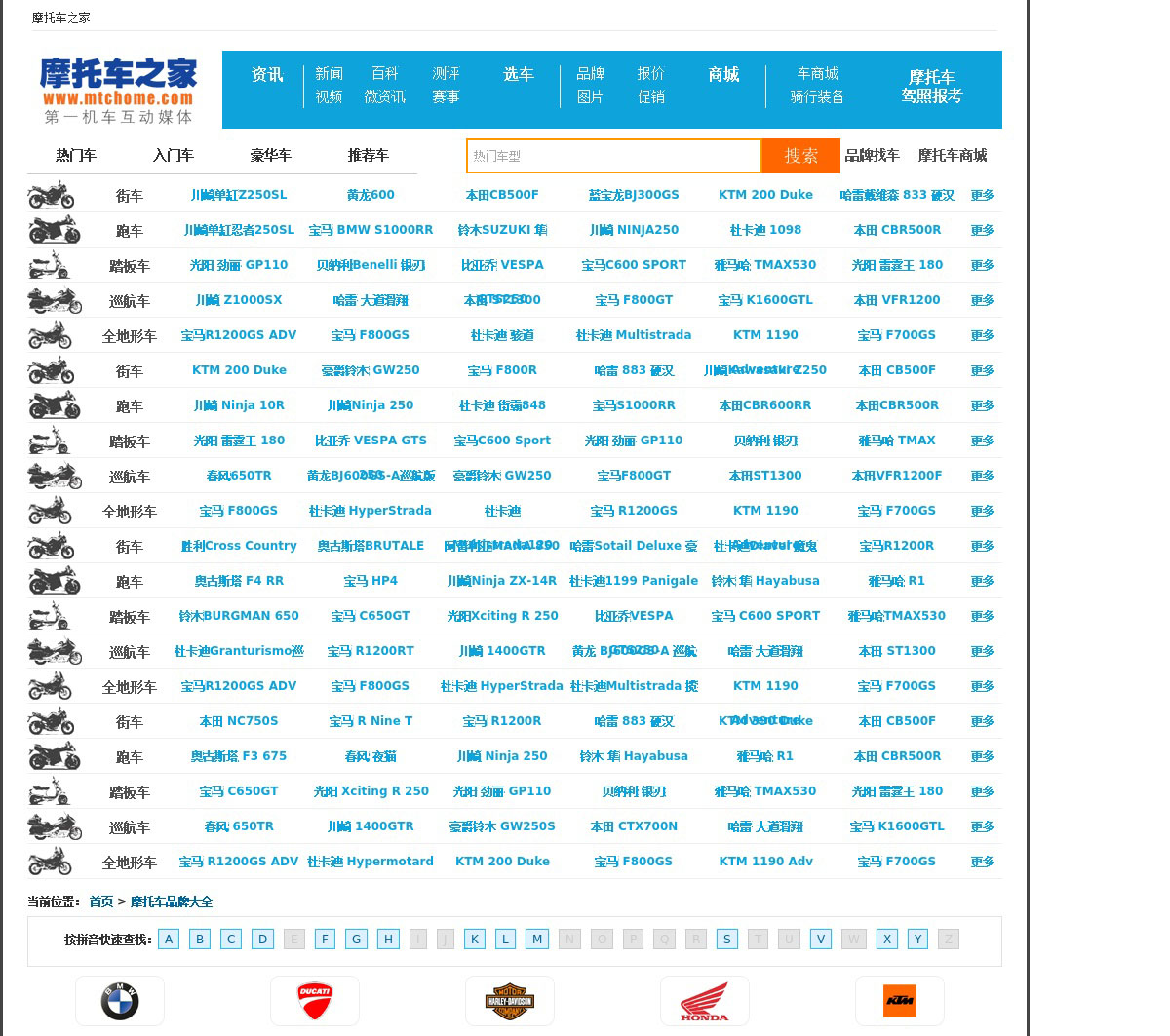Click the BMW brand logo
1170x1036 pixels.
point(120,1001)
